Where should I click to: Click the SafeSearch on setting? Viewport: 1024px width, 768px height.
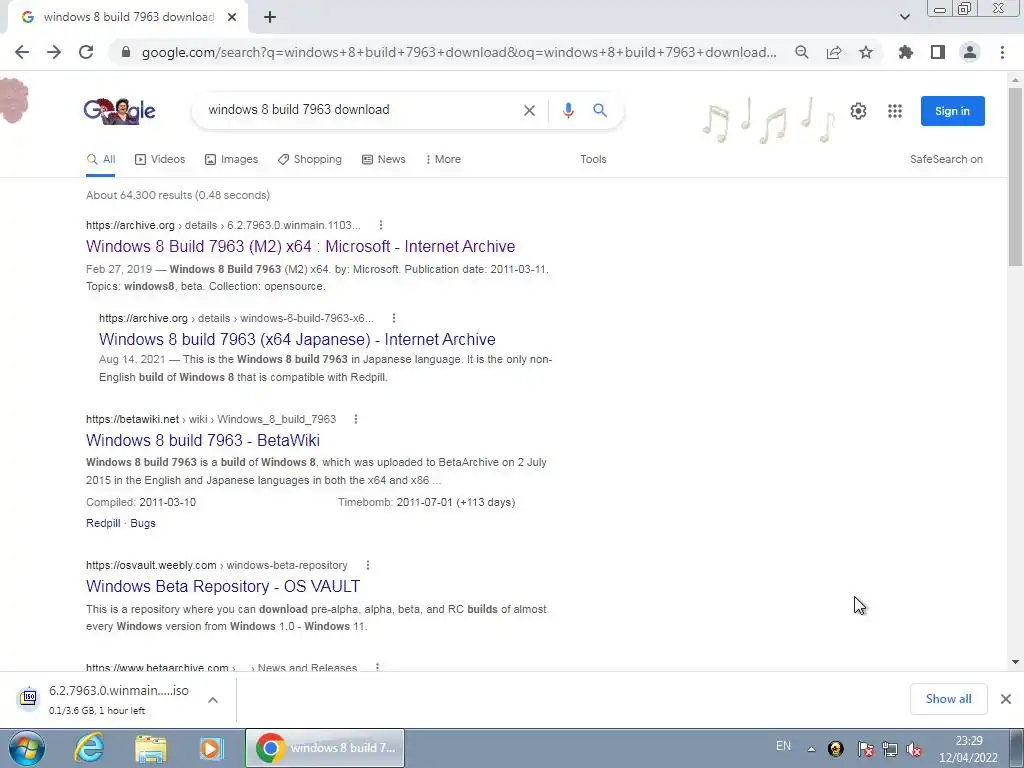click(946, 159)
